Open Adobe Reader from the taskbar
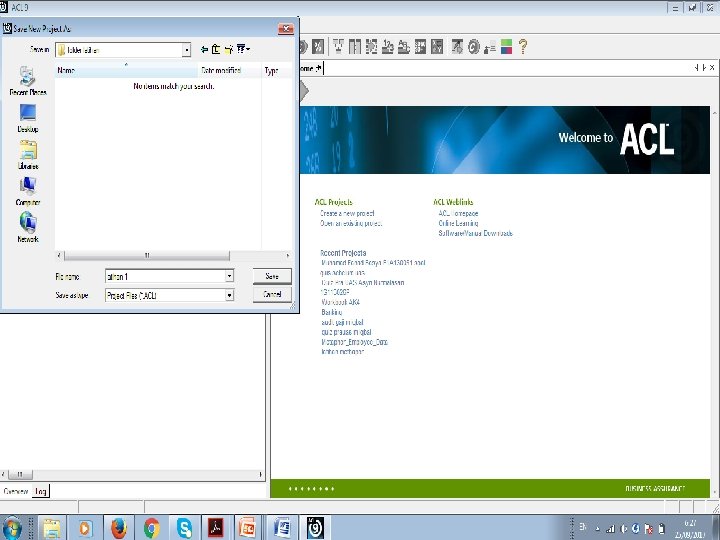The width and height of the screenshot is (720, 540). click(x=216, y=528)
